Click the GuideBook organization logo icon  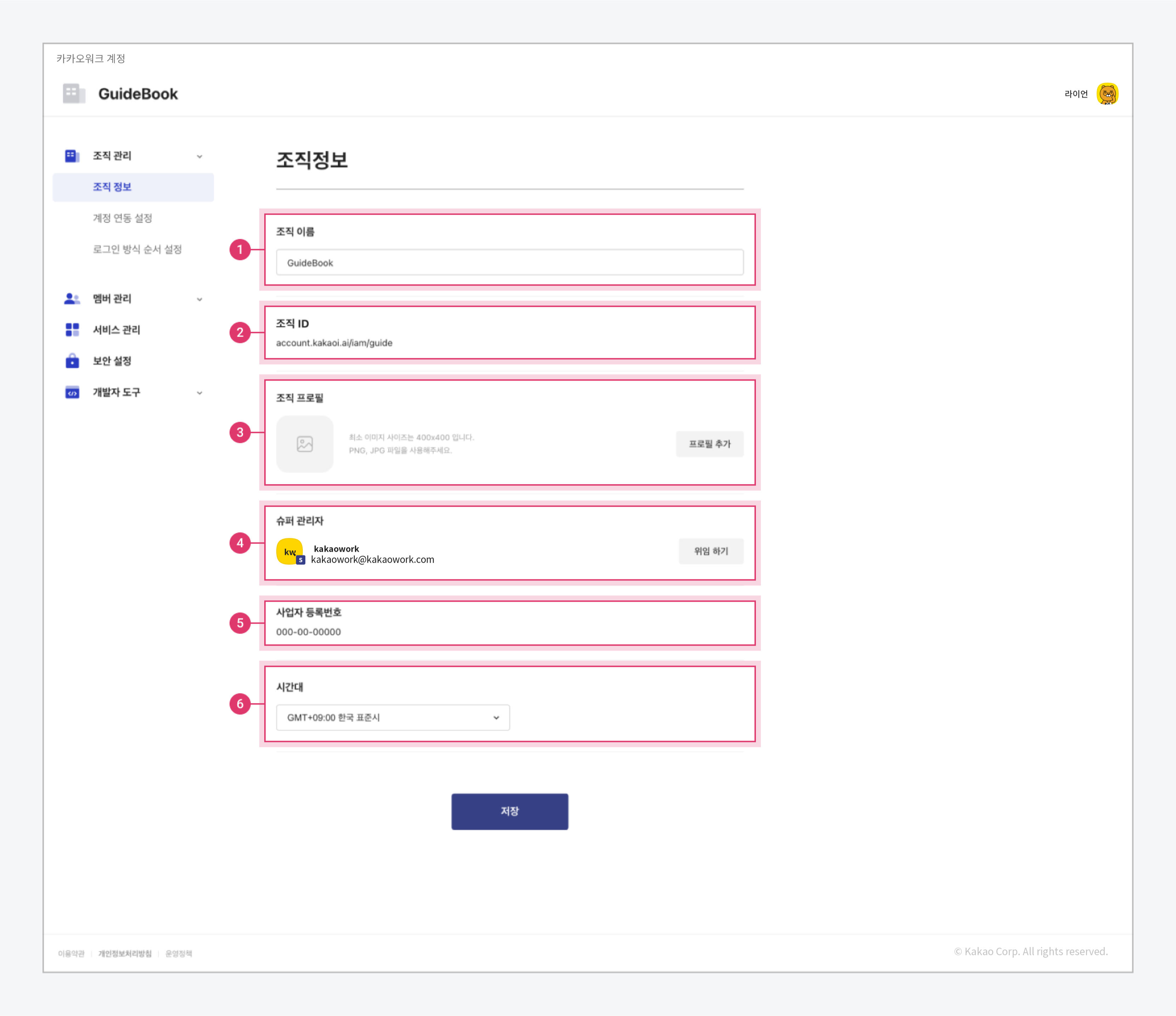pyautogui.click(x=74, y=94)
